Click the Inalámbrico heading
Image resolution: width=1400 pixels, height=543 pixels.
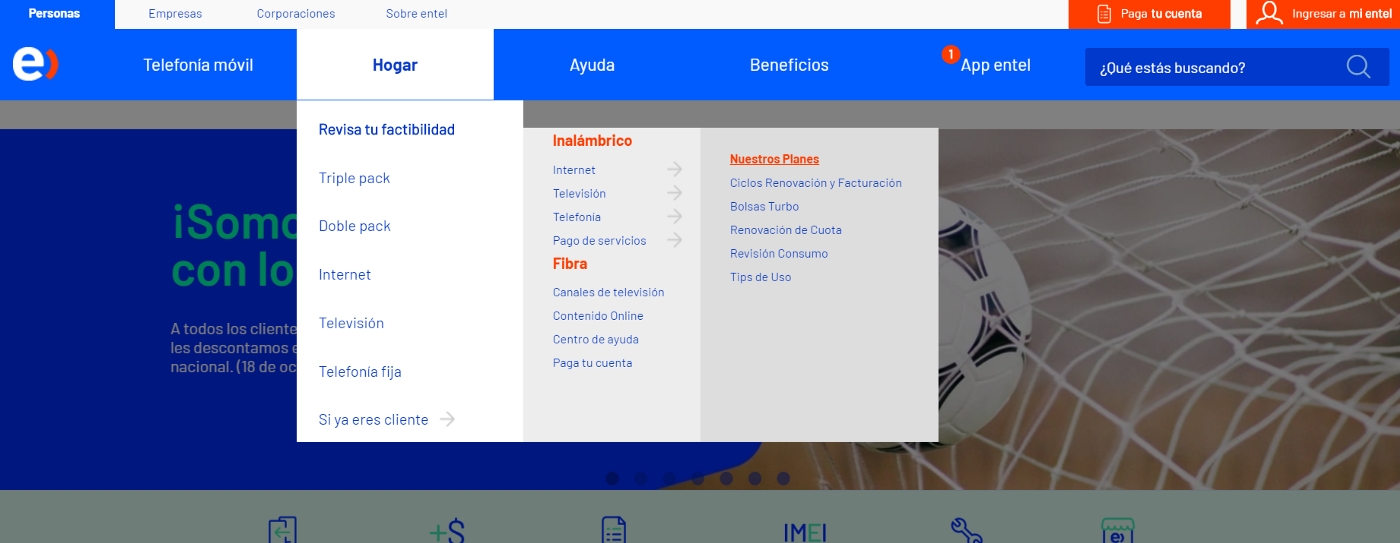pyautogui.click(x=592, y=141)
